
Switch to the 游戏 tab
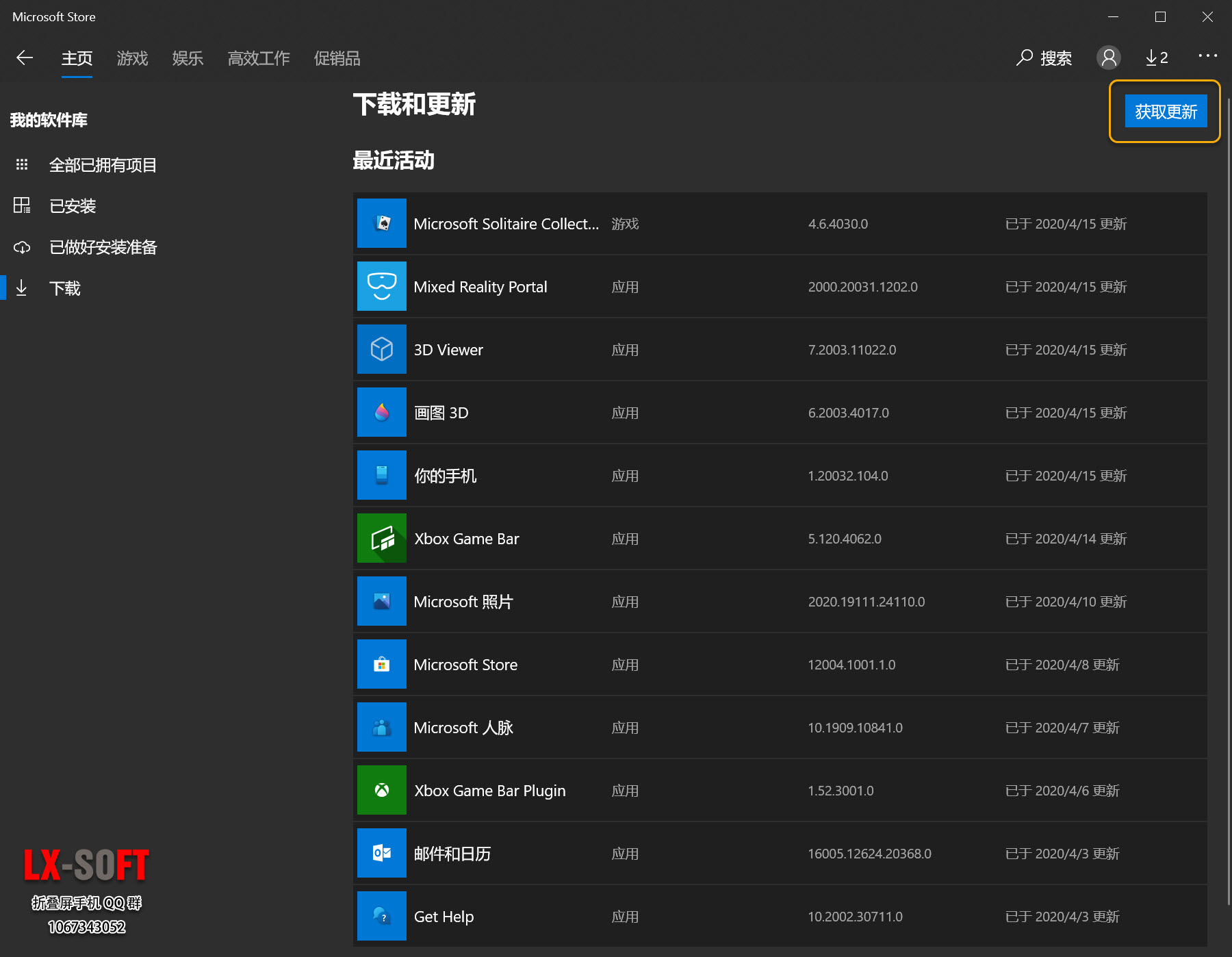[132, 59]
